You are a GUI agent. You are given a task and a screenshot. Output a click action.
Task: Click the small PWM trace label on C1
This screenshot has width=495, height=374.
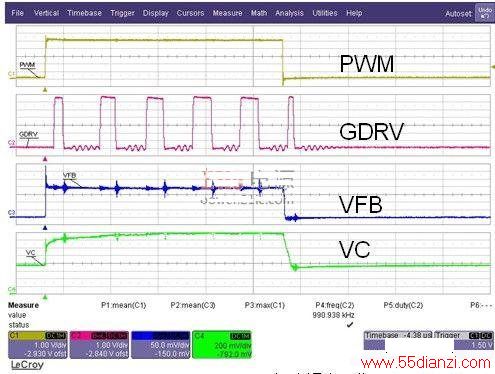[x=27, y=65]
